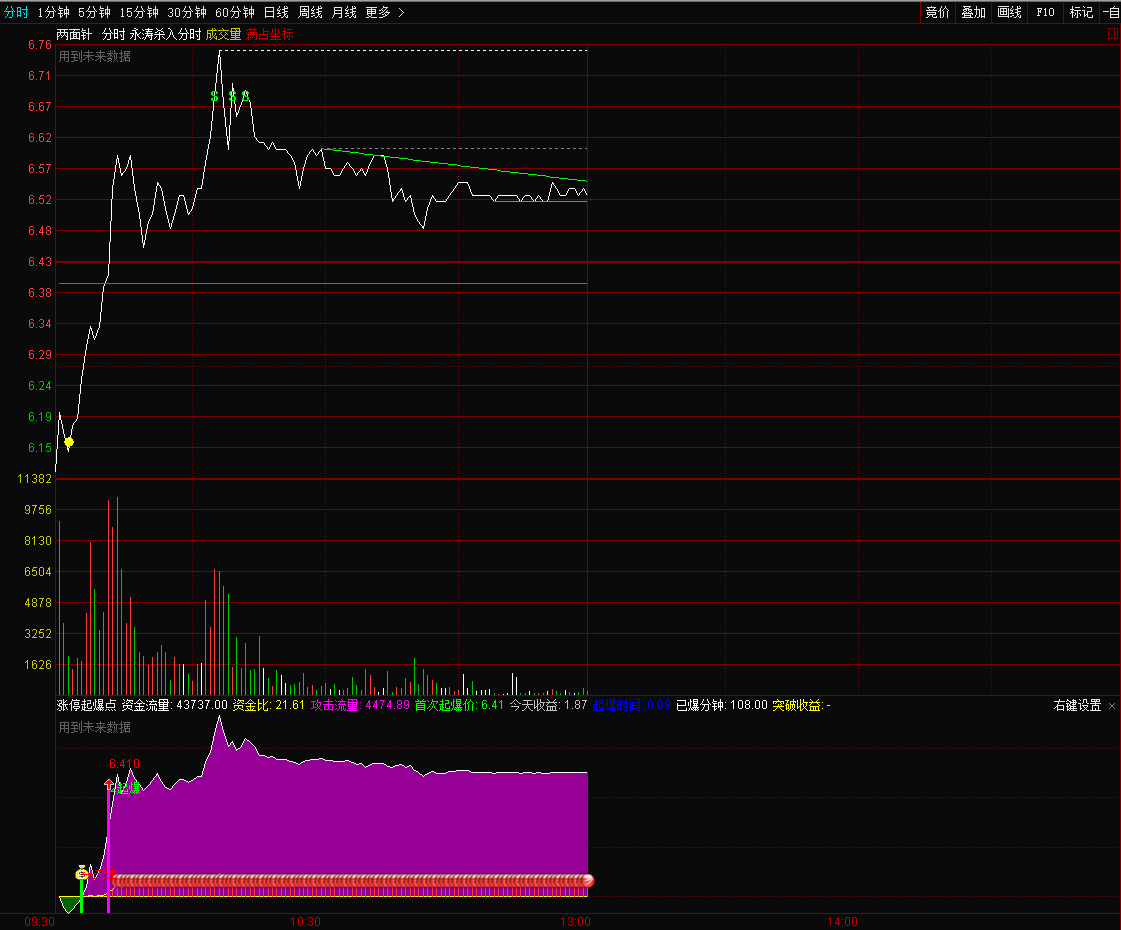Click the -自 self-select button
1121x930 pixels.
[x=1111, y=12]
